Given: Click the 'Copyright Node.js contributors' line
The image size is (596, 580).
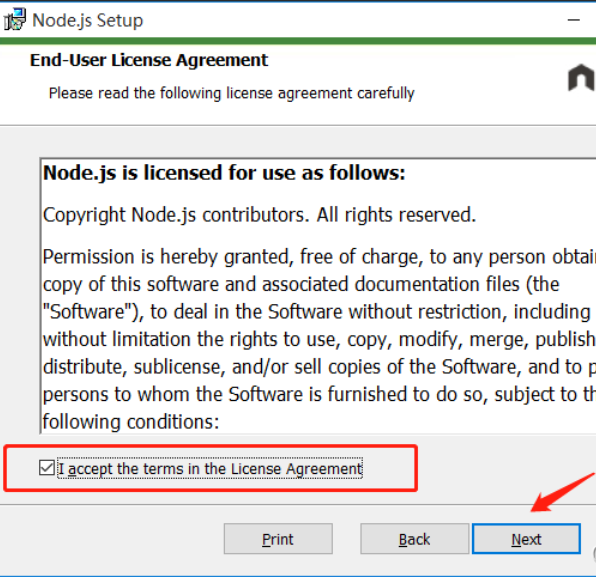Looking at the screenshot, I should pyautogui.click(x=259, y=215).
